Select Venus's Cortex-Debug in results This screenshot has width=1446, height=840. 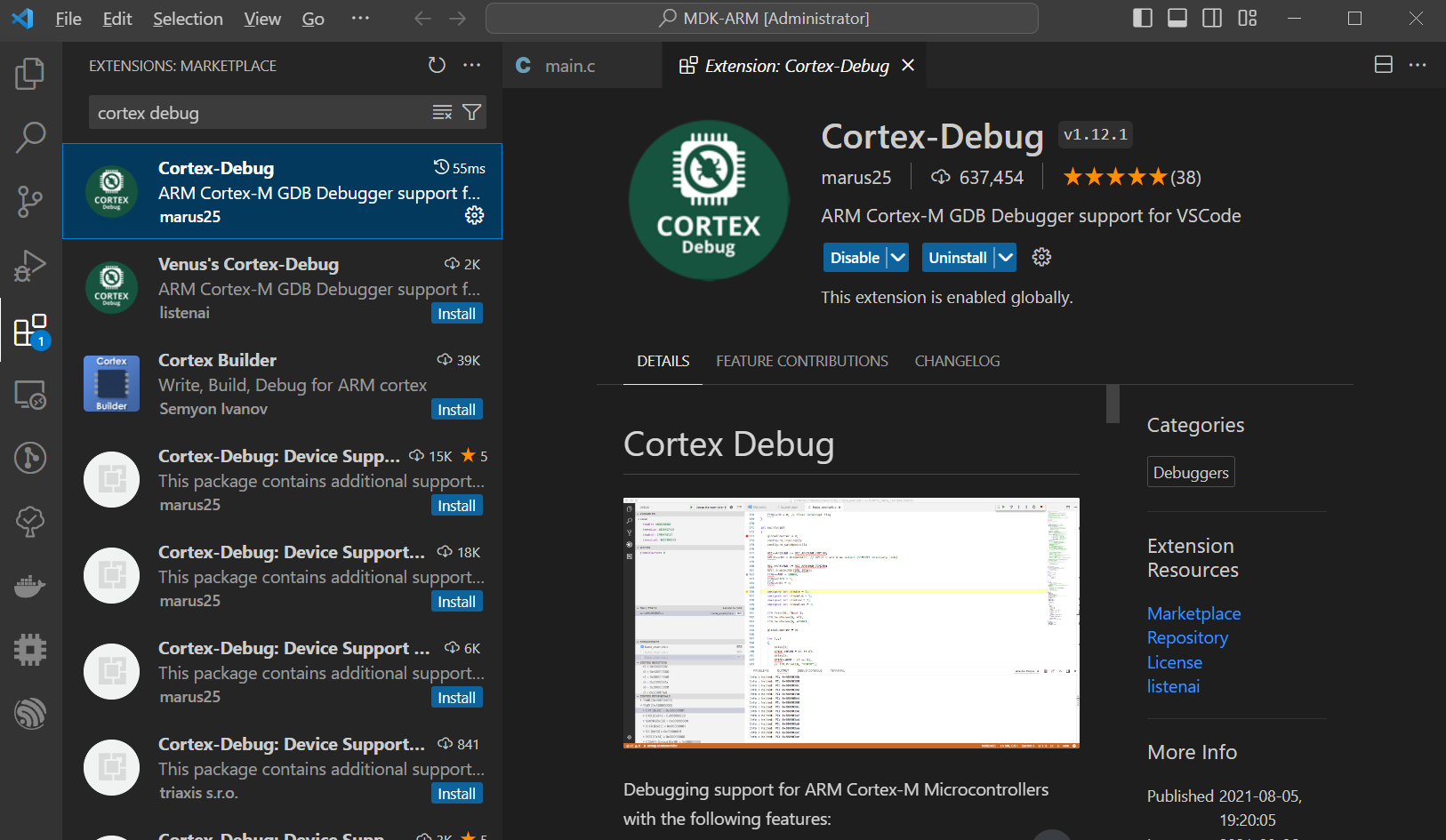282,287
